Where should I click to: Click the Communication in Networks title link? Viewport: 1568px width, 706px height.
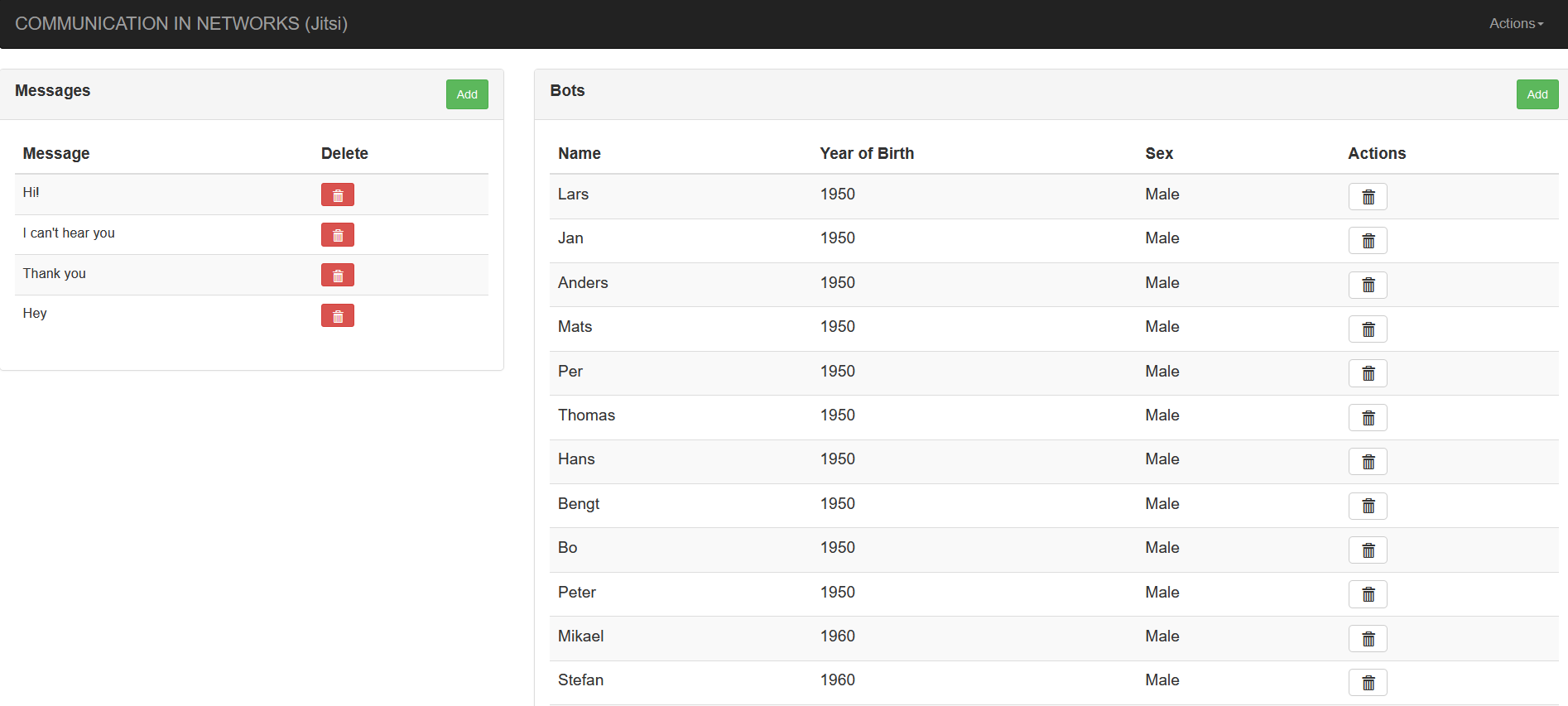tap(181, 24)
